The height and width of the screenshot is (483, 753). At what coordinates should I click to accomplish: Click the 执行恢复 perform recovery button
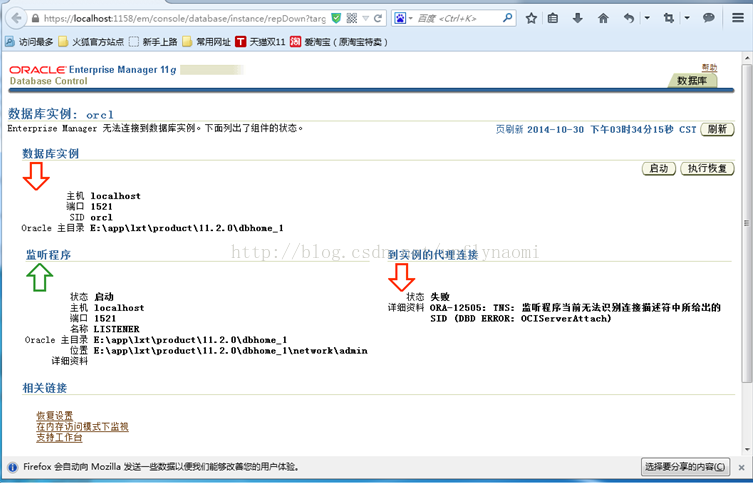point(707,169)
